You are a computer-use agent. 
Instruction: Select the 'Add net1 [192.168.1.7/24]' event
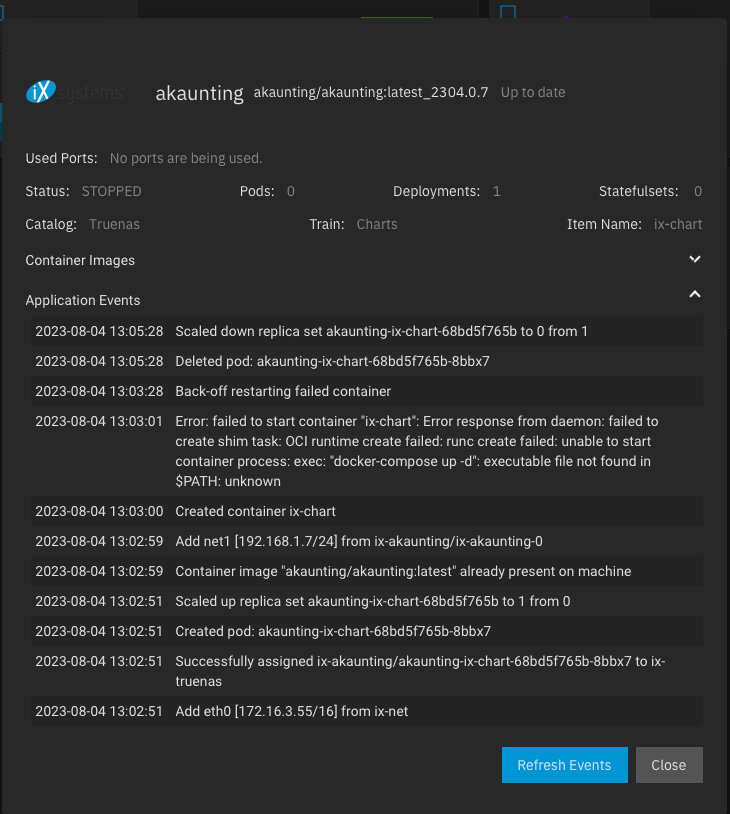(x=367, y=541)
